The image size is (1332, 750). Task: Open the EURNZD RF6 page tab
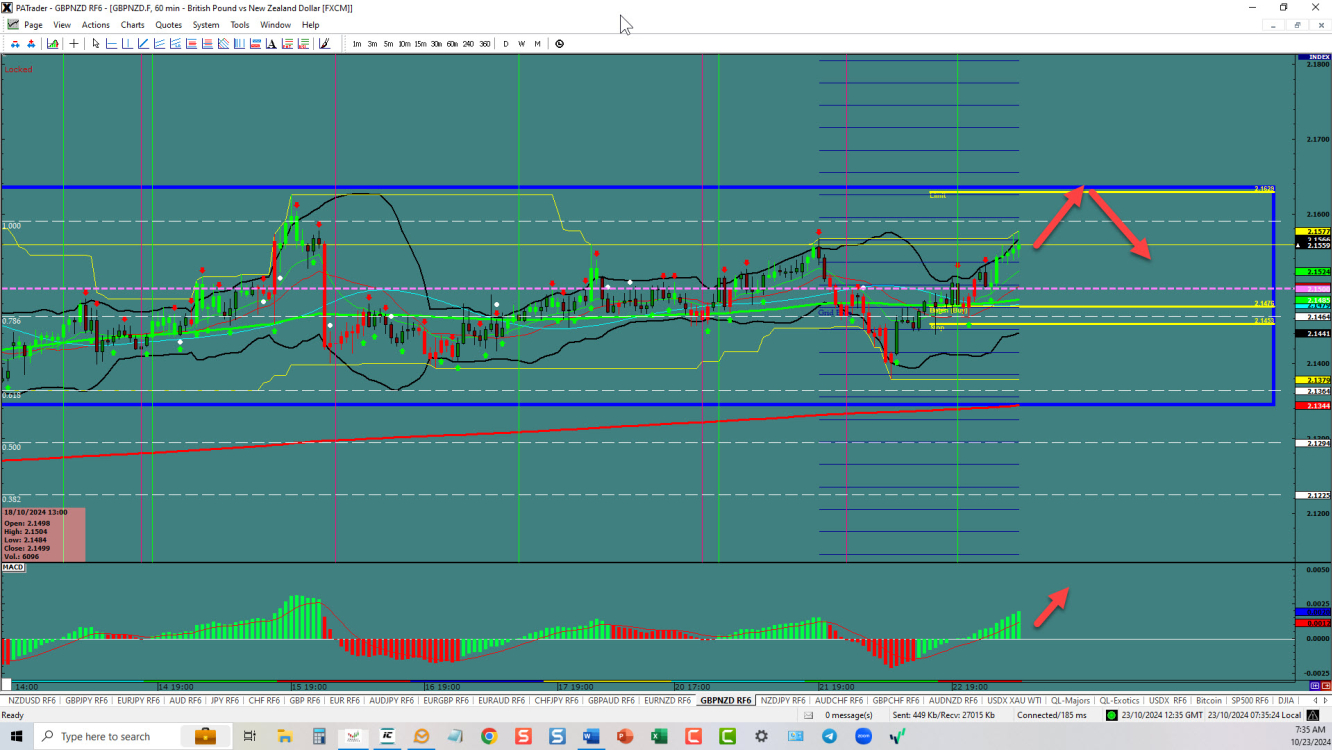(x=668, y=701)
